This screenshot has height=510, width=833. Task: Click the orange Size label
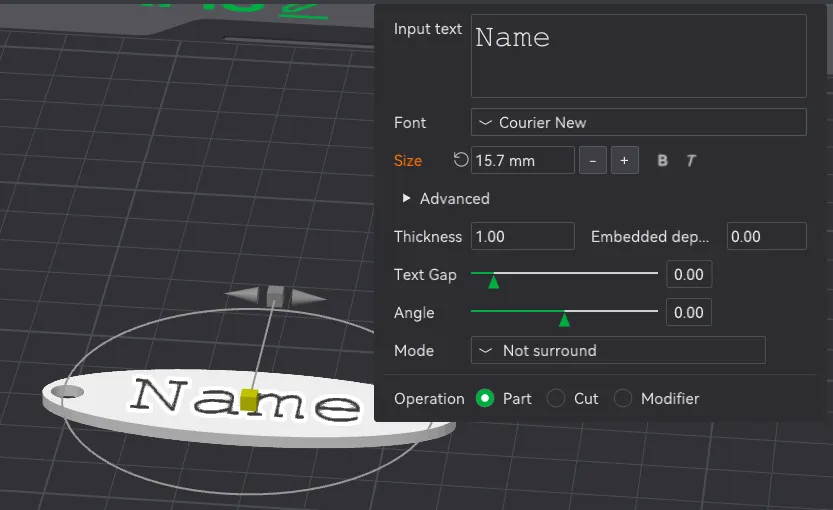[408, 160]
